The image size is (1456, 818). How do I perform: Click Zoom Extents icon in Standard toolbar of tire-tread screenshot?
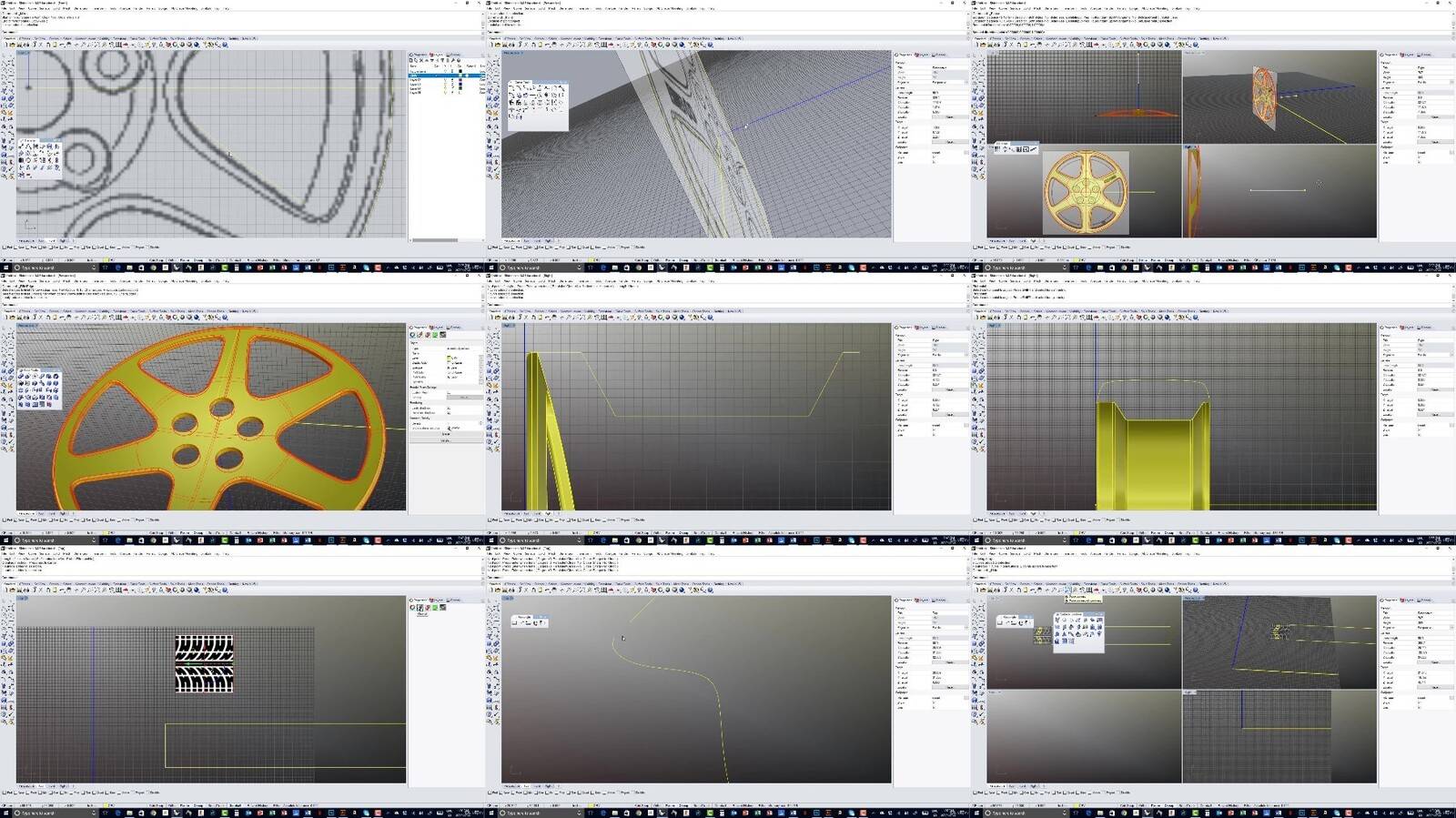(99, 589)
